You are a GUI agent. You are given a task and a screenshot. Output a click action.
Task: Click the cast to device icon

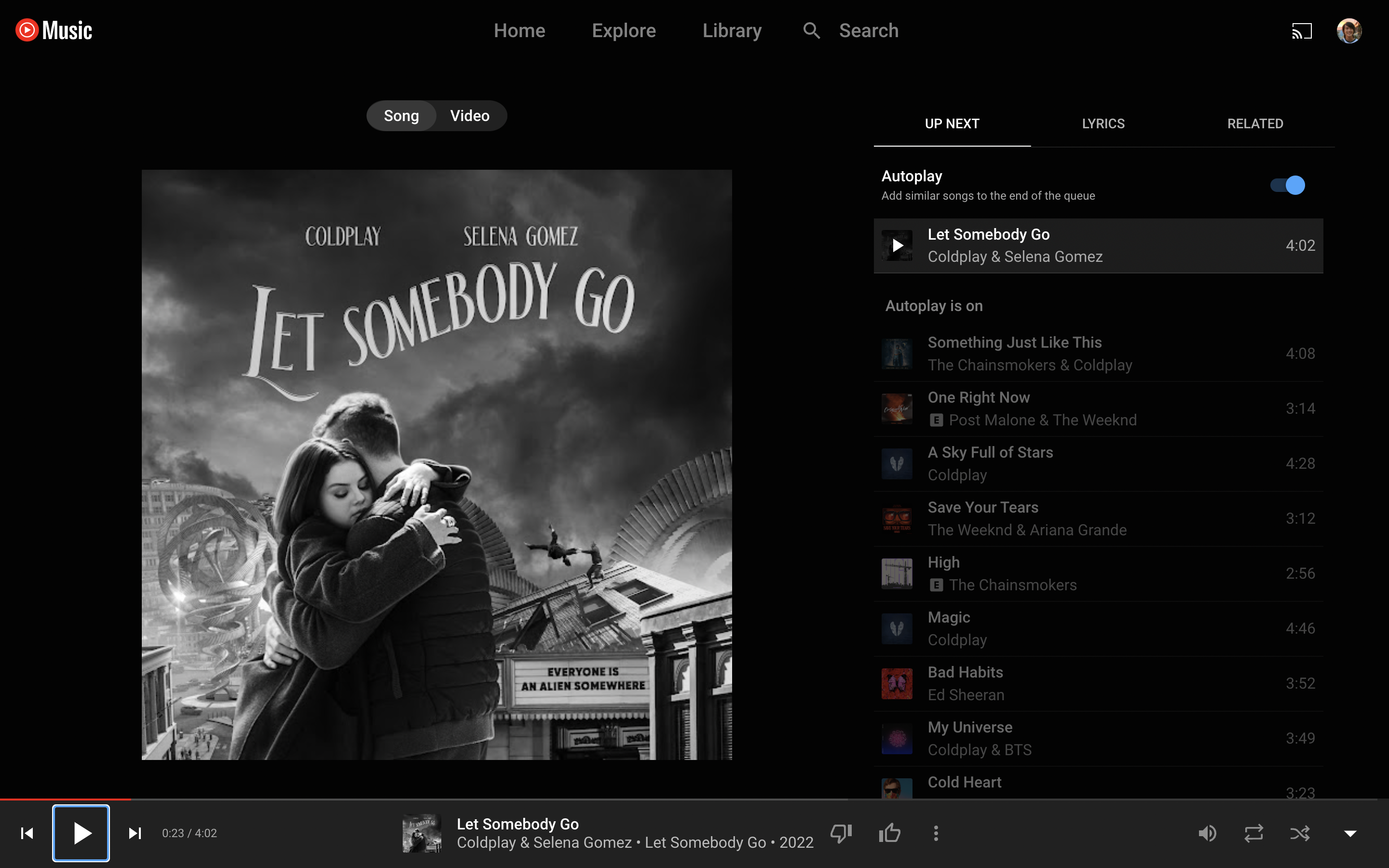coord(1301,30)
